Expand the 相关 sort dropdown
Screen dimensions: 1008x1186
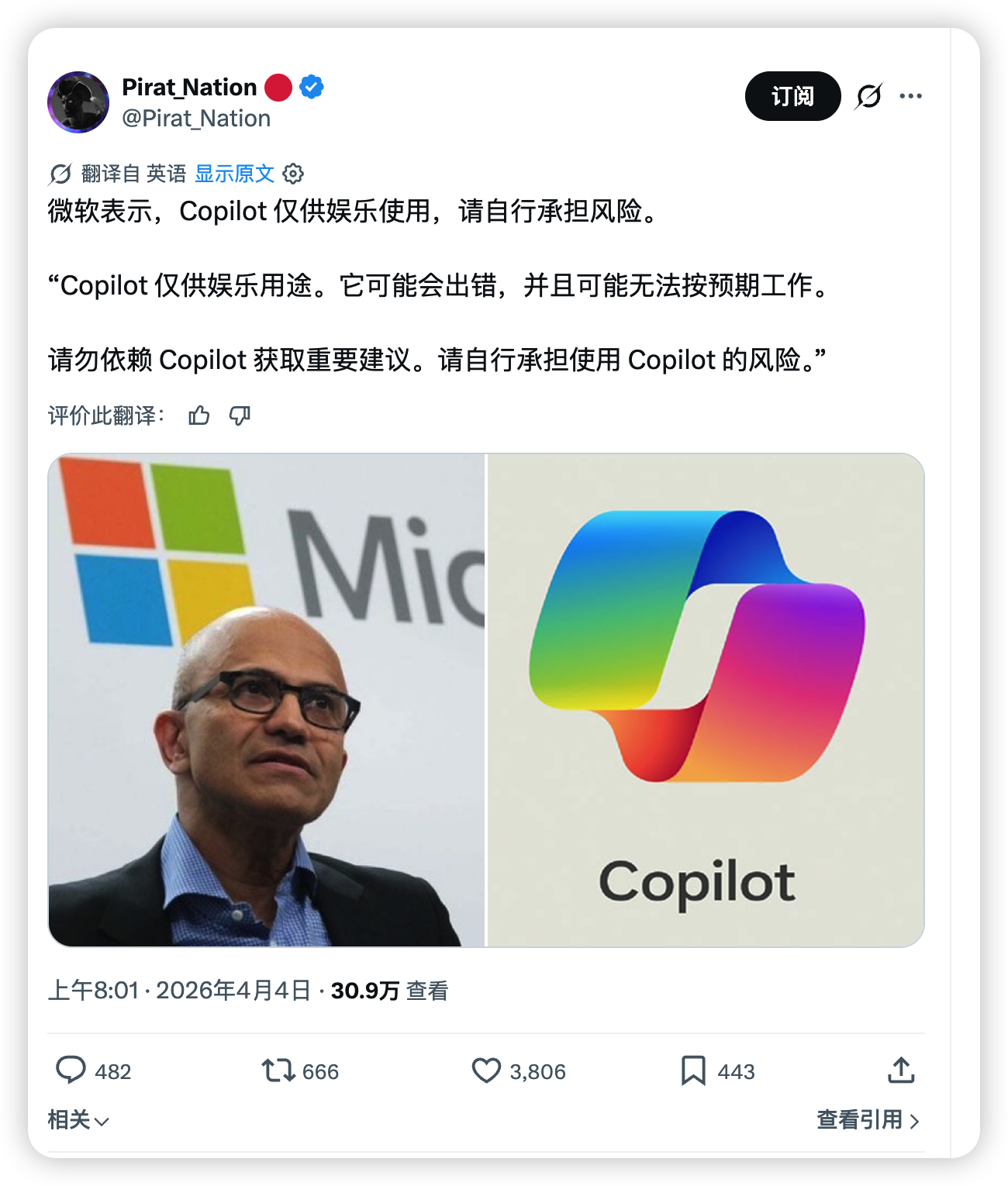78,1120
